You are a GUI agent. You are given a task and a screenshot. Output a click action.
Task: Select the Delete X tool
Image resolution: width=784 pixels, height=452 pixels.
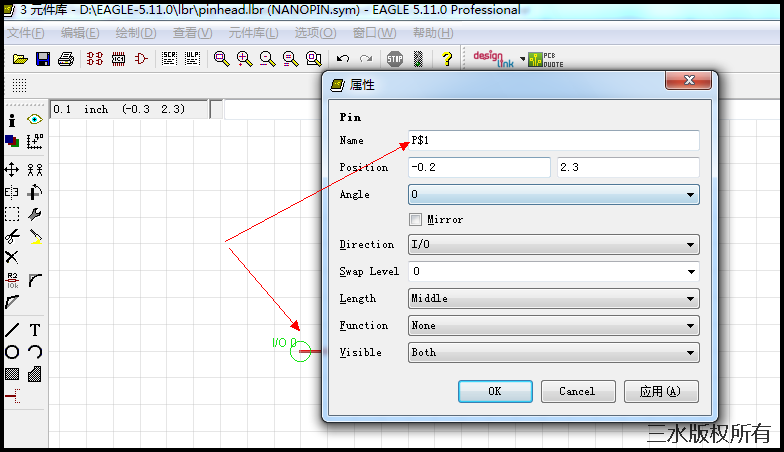(12, 257)
